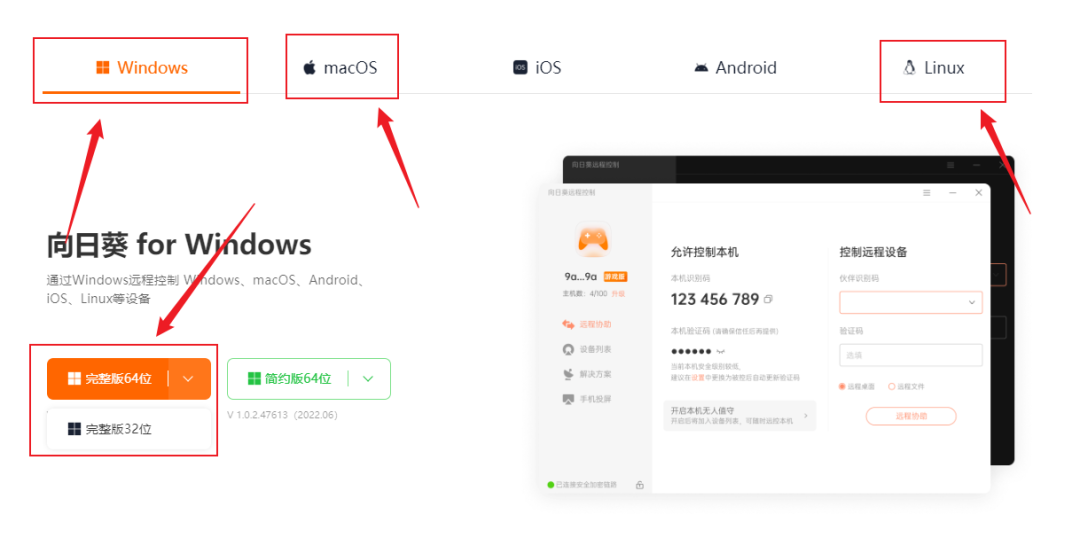1080x538 pixels.
Task: Switch to the iOS platform tab
Action: [x=537, y=68]
